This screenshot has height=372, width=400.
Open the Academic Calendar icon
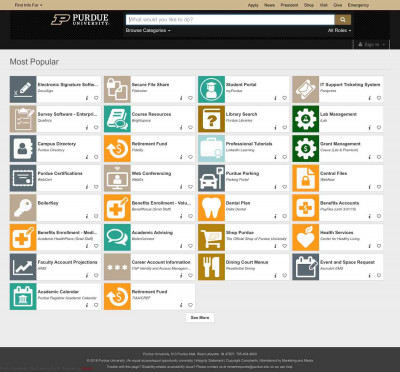click(23, 297)
